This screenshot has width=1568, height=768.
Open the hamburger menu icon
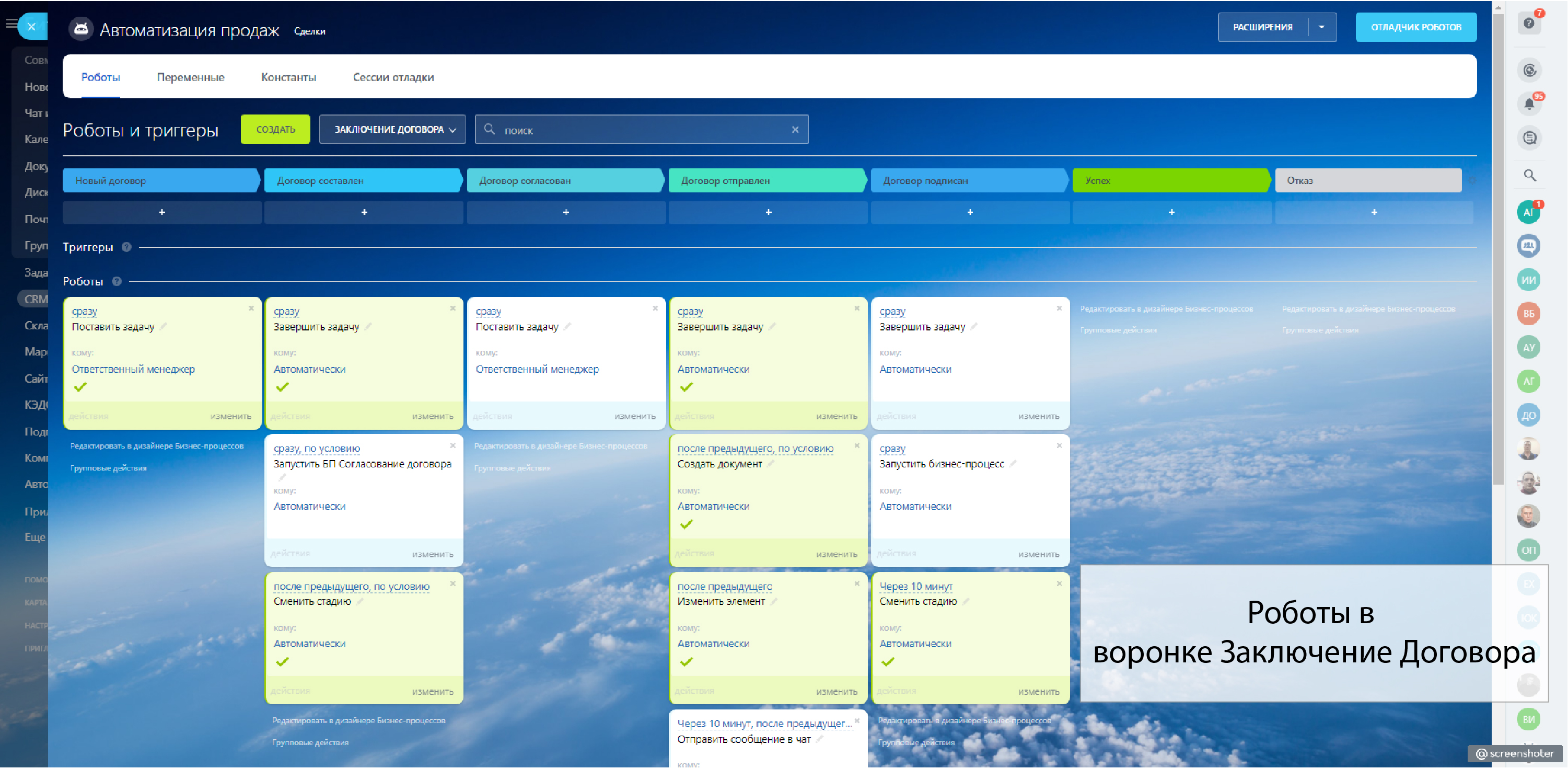point(10,24)
